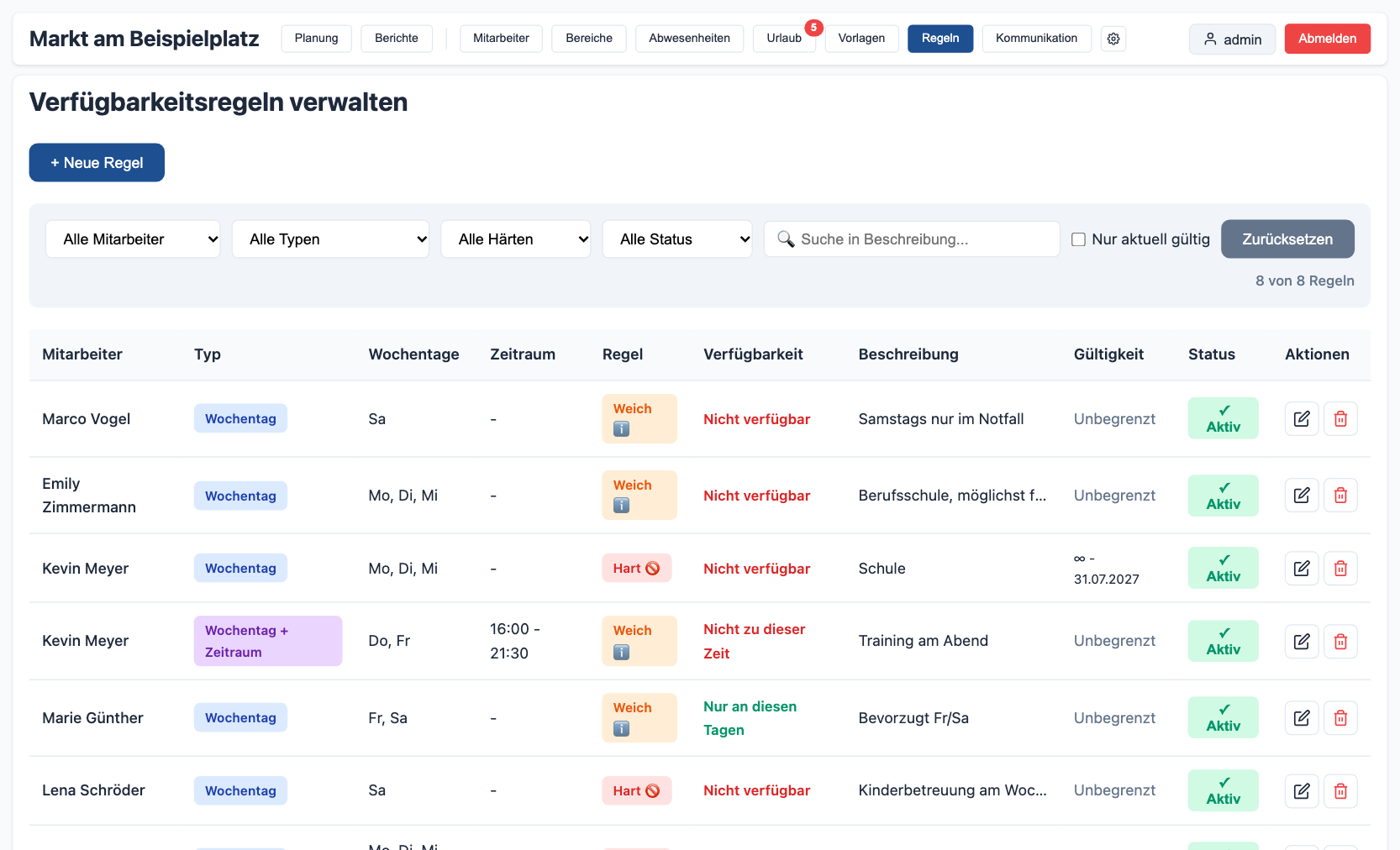Click the Zurücksetzen filter button

click(1287, 239)
